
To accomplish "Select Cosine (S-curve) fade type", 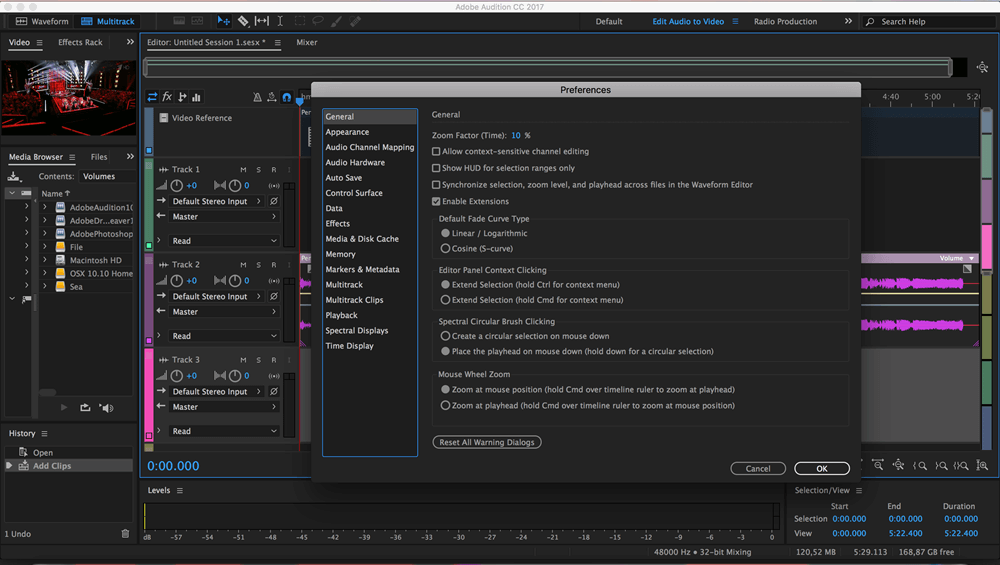I will point(445,249).
